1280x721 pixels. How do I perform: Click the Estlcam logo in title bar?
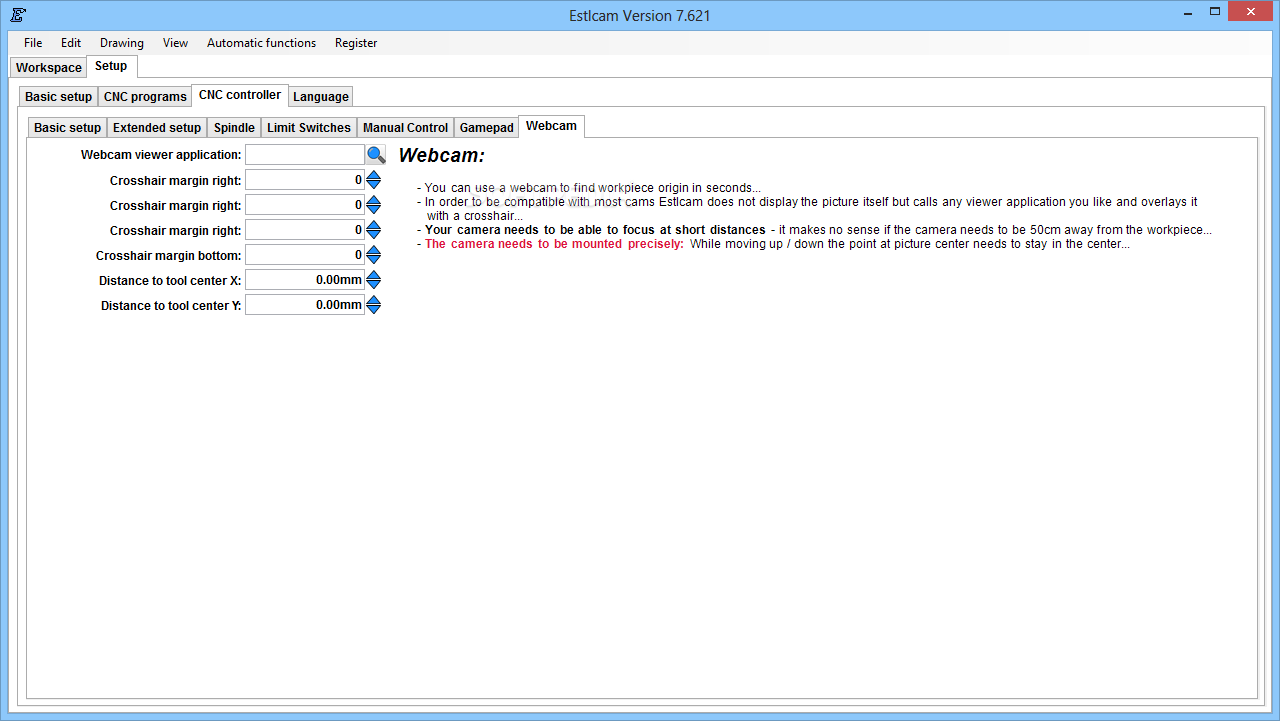click(x=18, y=15)
